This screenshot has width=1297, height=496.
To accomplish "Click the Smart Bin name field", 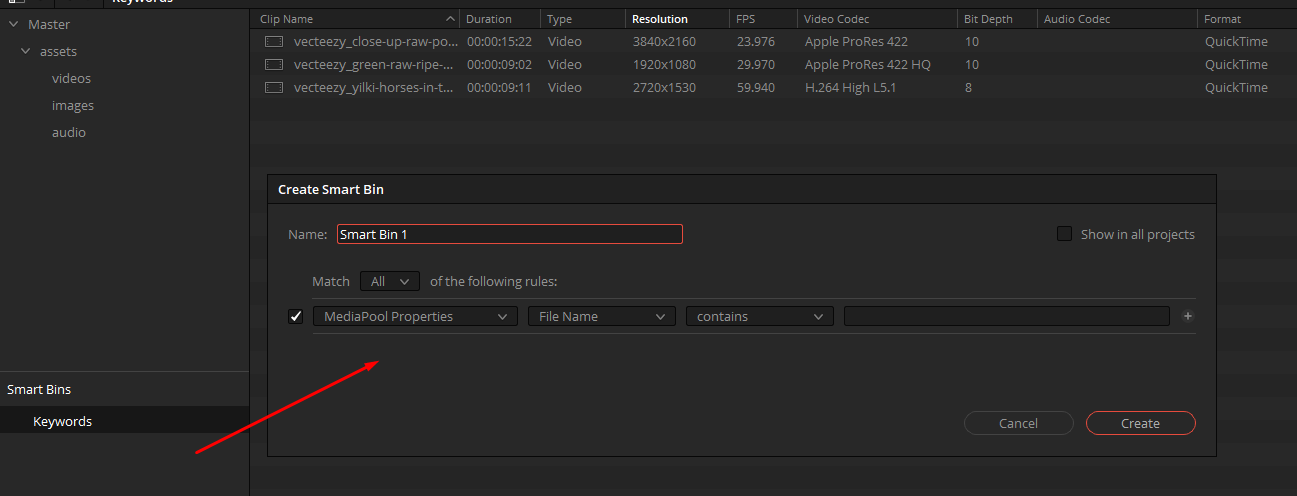I will pyautogui.click(x=510, y=234).
